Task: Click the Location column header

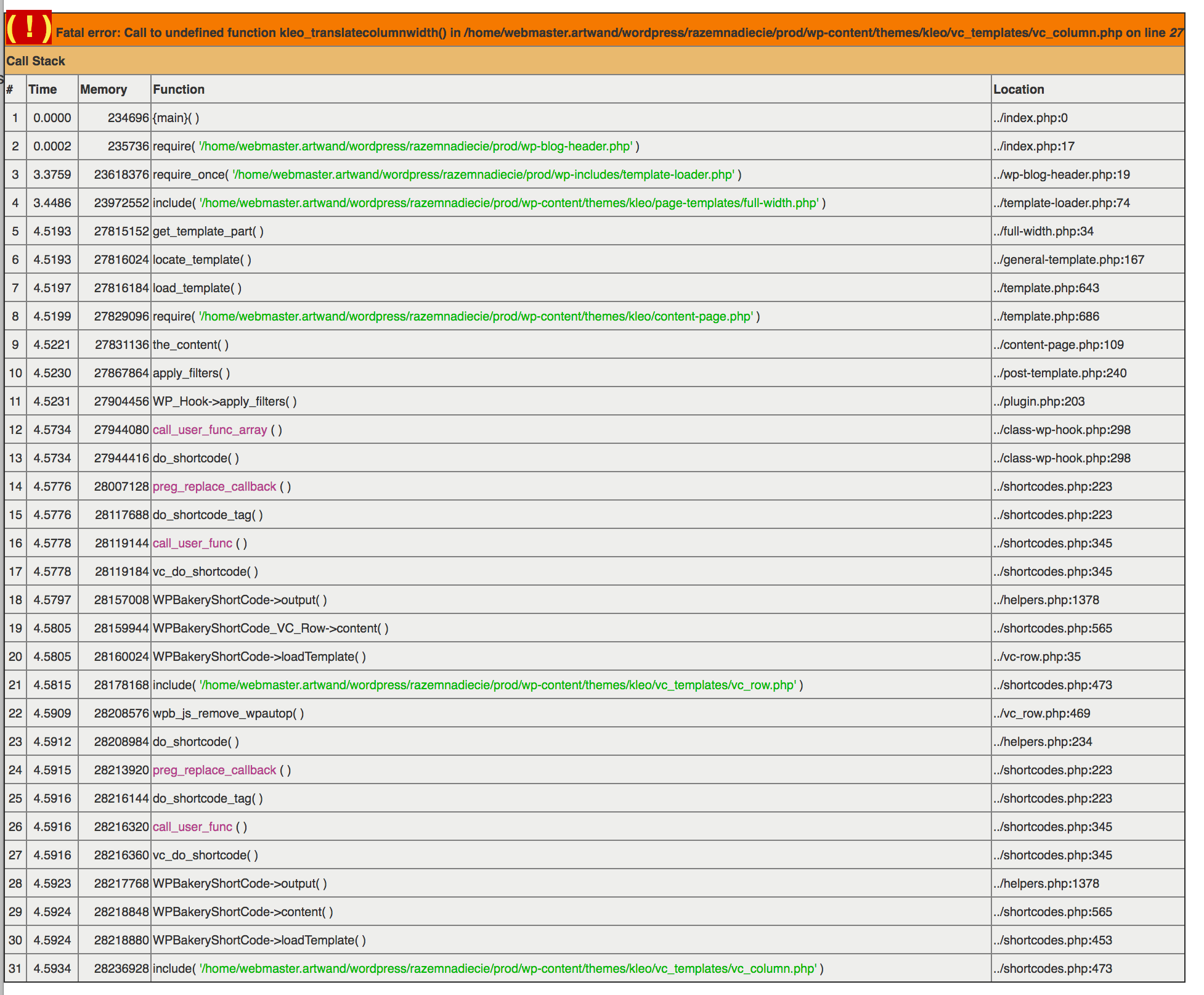Action: click(x=1019, y=89)
